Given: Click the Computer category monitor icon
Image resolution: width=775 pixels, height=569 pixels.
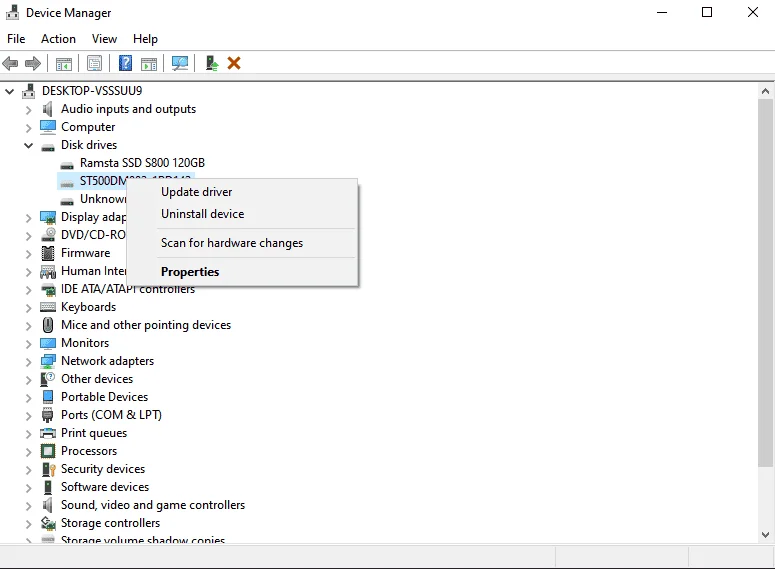Looking at the screenshot, I should tap(48, 127).
